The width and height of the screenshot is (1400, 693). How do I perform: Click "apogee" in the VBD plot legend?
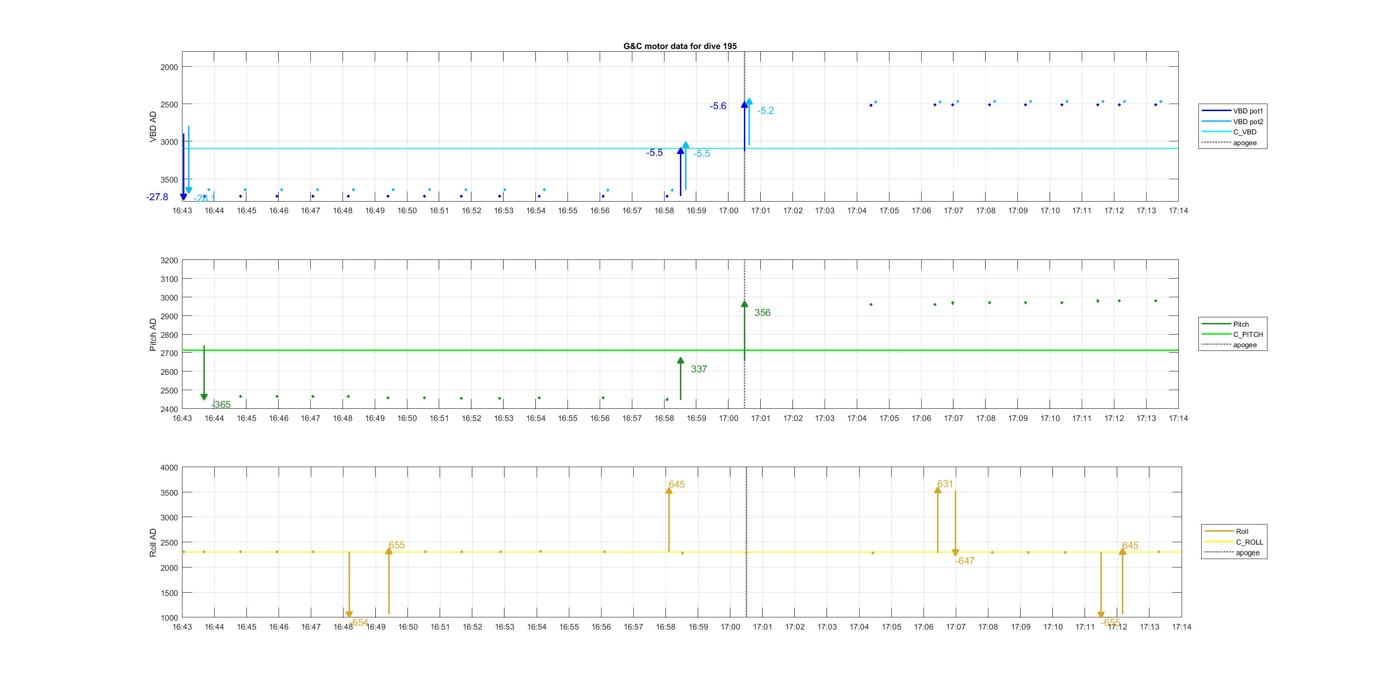click(x=1230, y=143)
